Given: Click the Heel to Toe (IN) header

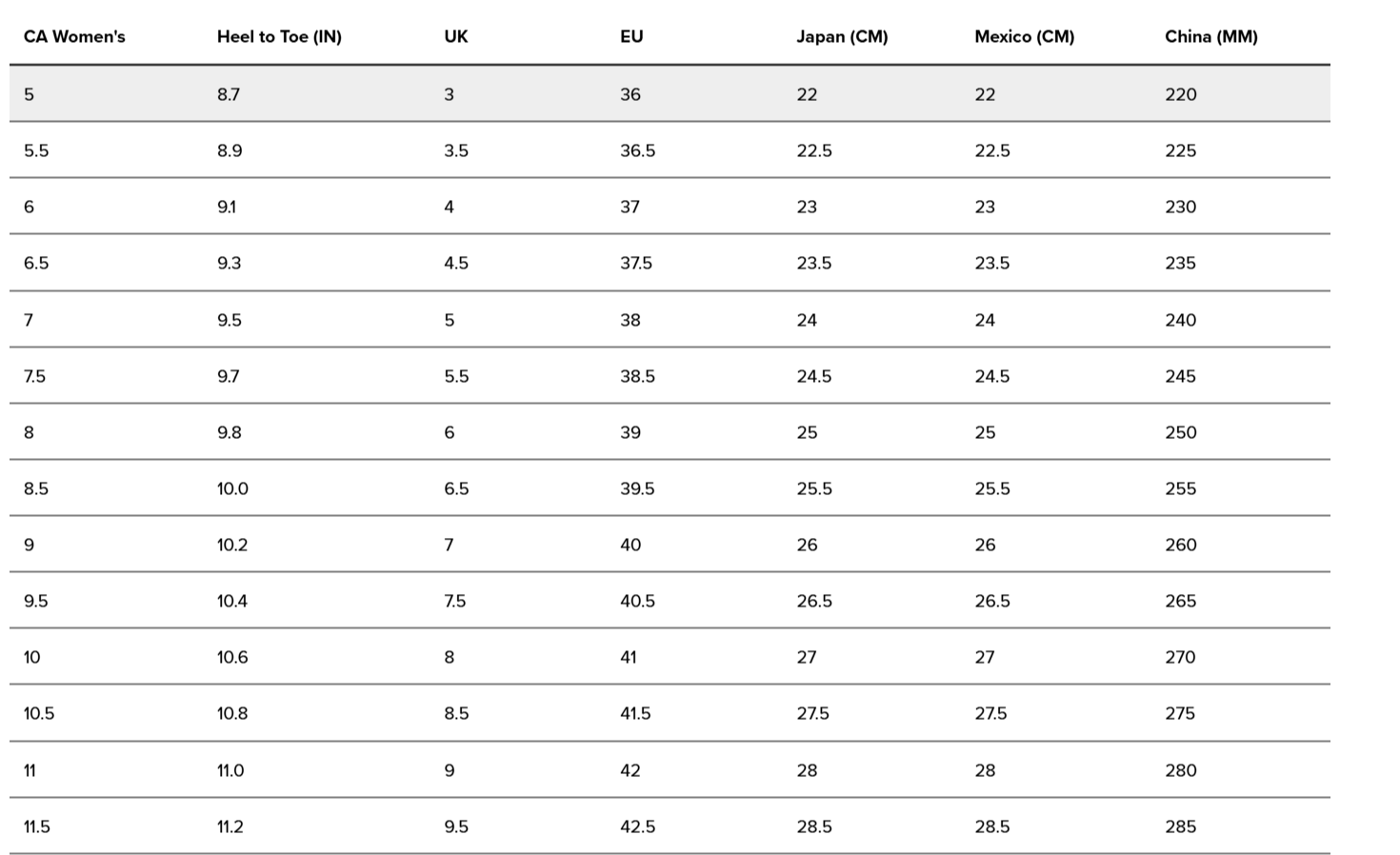Looking at the screenshot, I should (279, 37).
